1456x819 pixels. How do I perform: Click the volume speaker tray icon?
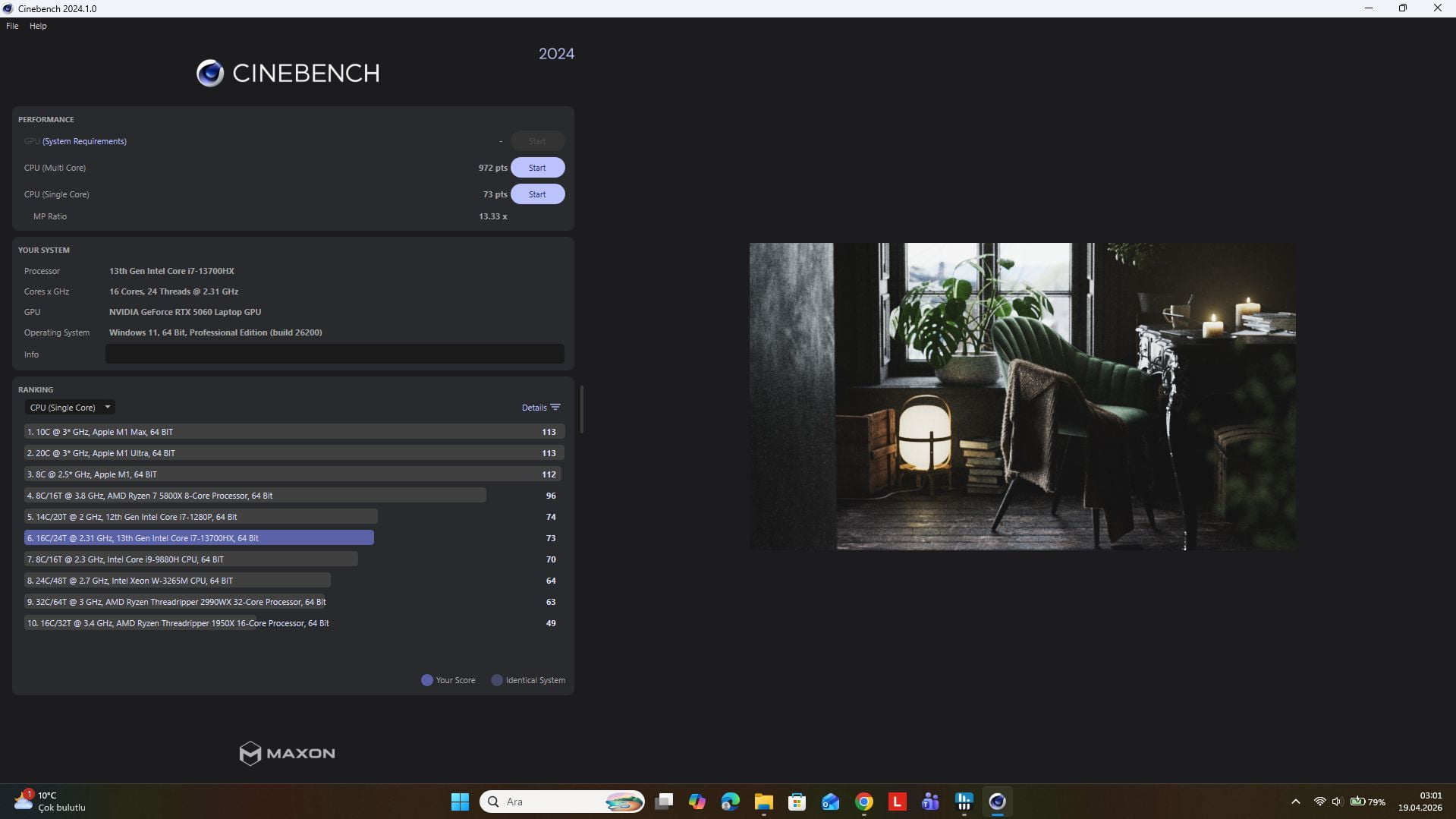click(1338, 802)
